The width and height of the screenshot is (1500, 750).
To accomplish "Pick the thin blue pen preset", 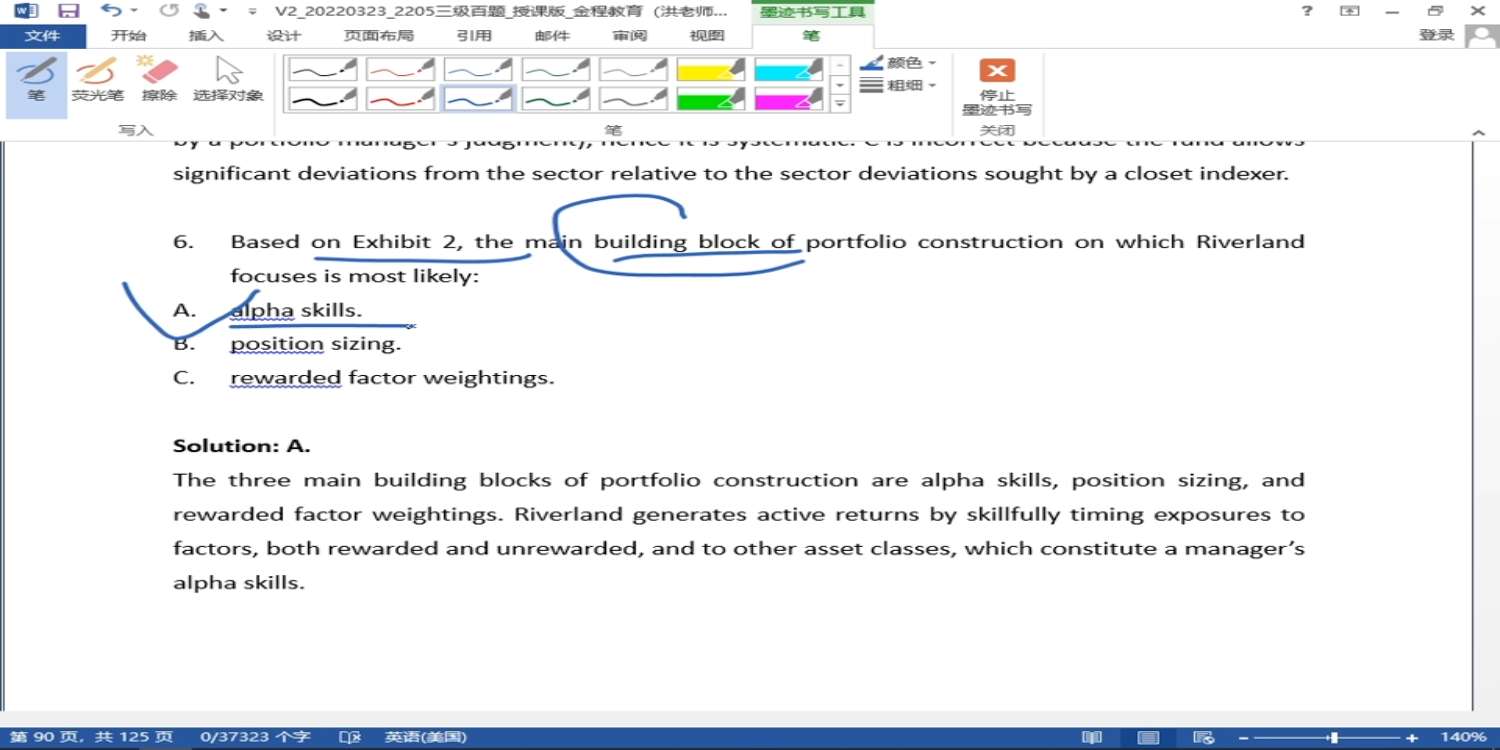I will click(479, 69).
